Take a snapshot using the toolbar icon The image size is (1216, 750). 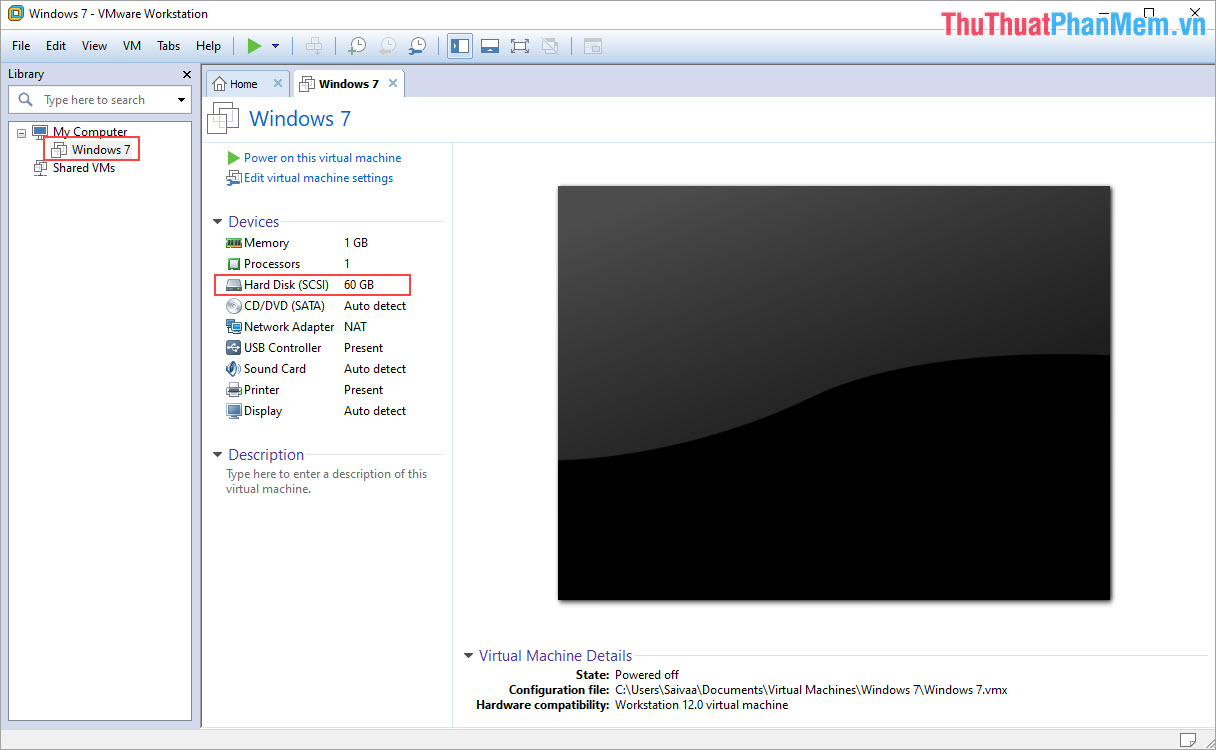point(356,45)
